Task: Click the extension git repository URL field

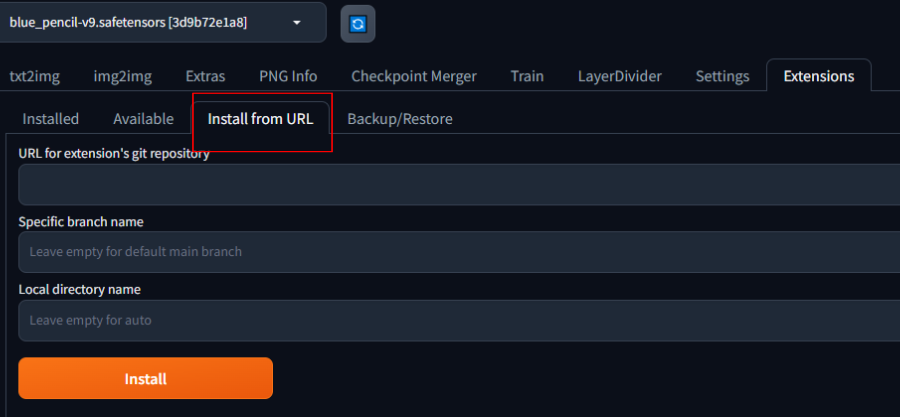Action: [458, 185]
